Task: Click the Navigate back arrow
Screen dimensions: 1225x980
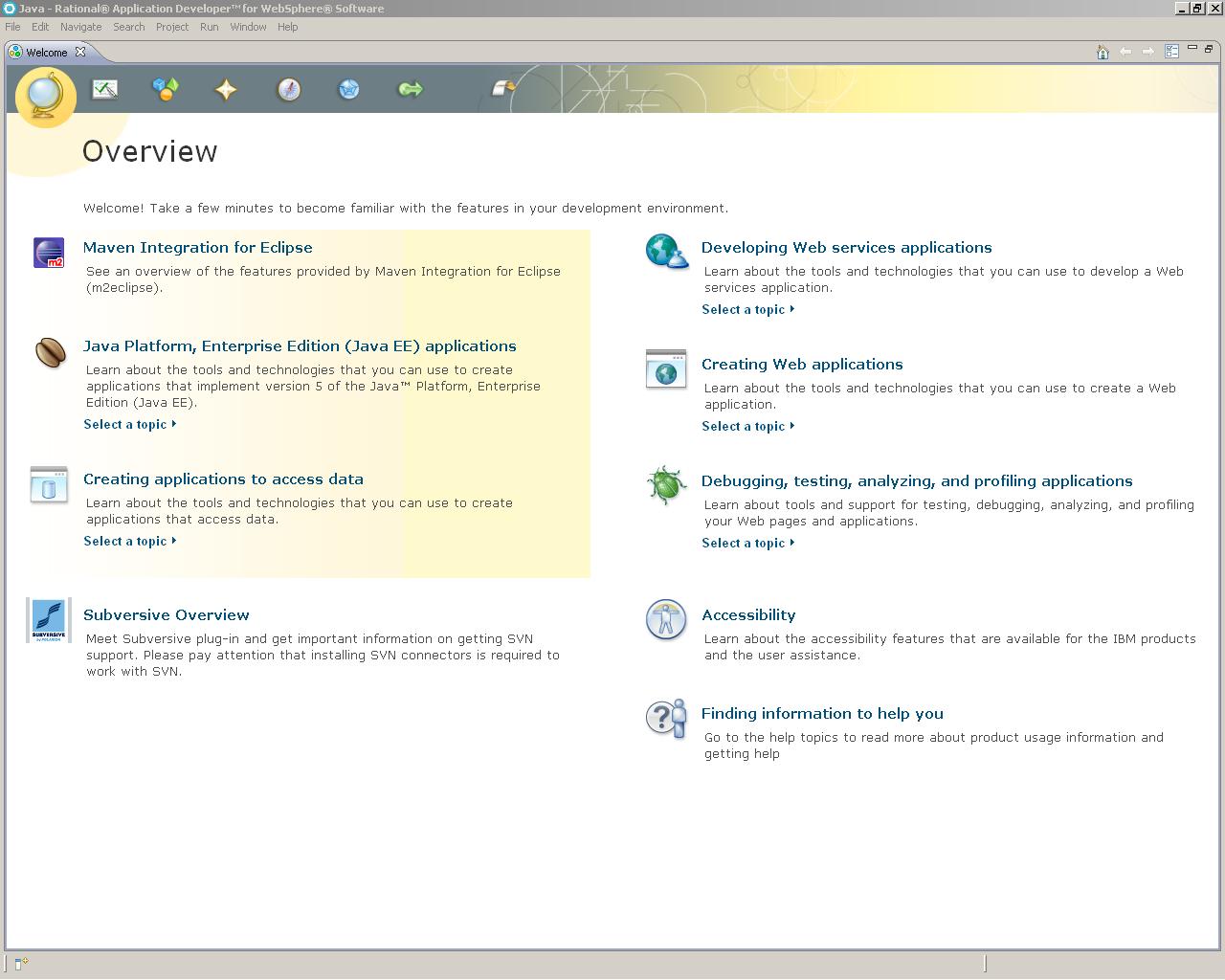Action: pos(1125,52)
